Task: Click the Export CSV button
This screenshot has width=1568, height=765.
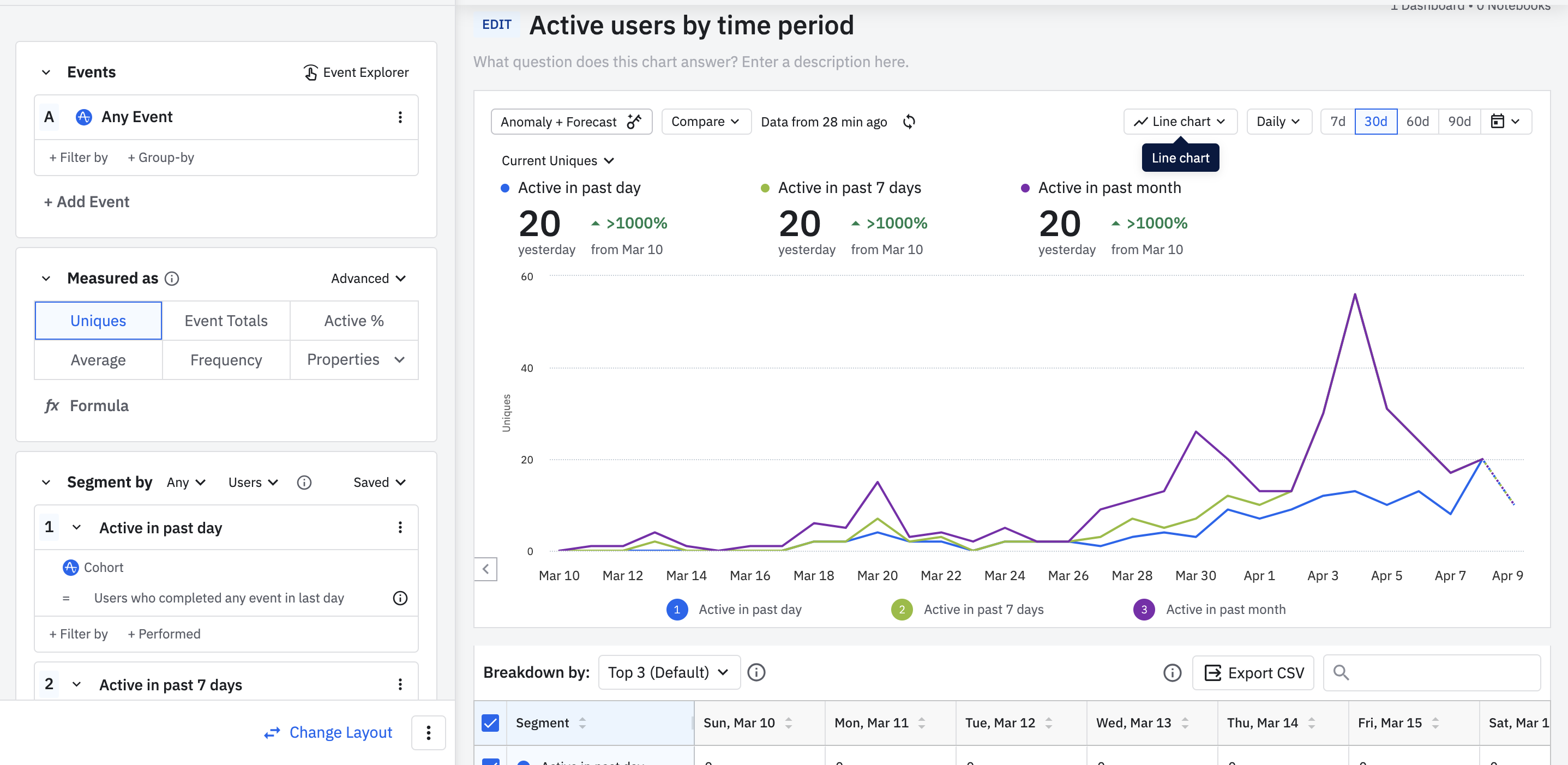Action: (1253, 673)
